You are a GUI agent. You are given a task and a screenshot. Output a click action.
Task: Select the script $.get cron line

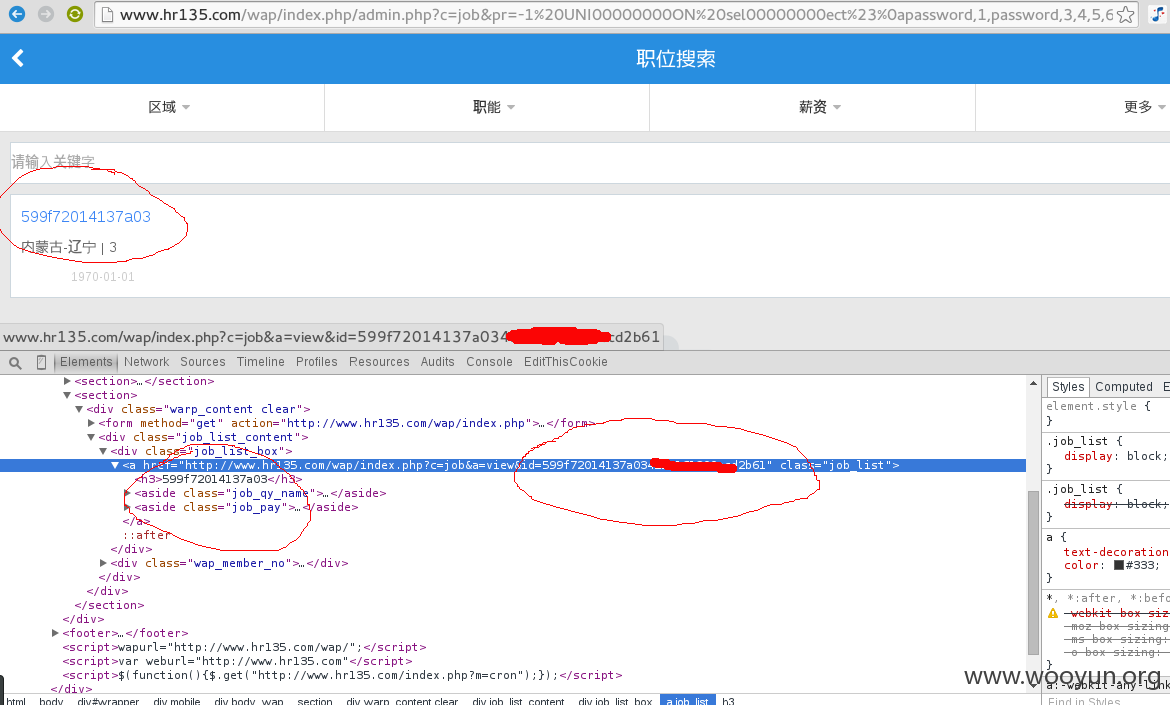342,675
